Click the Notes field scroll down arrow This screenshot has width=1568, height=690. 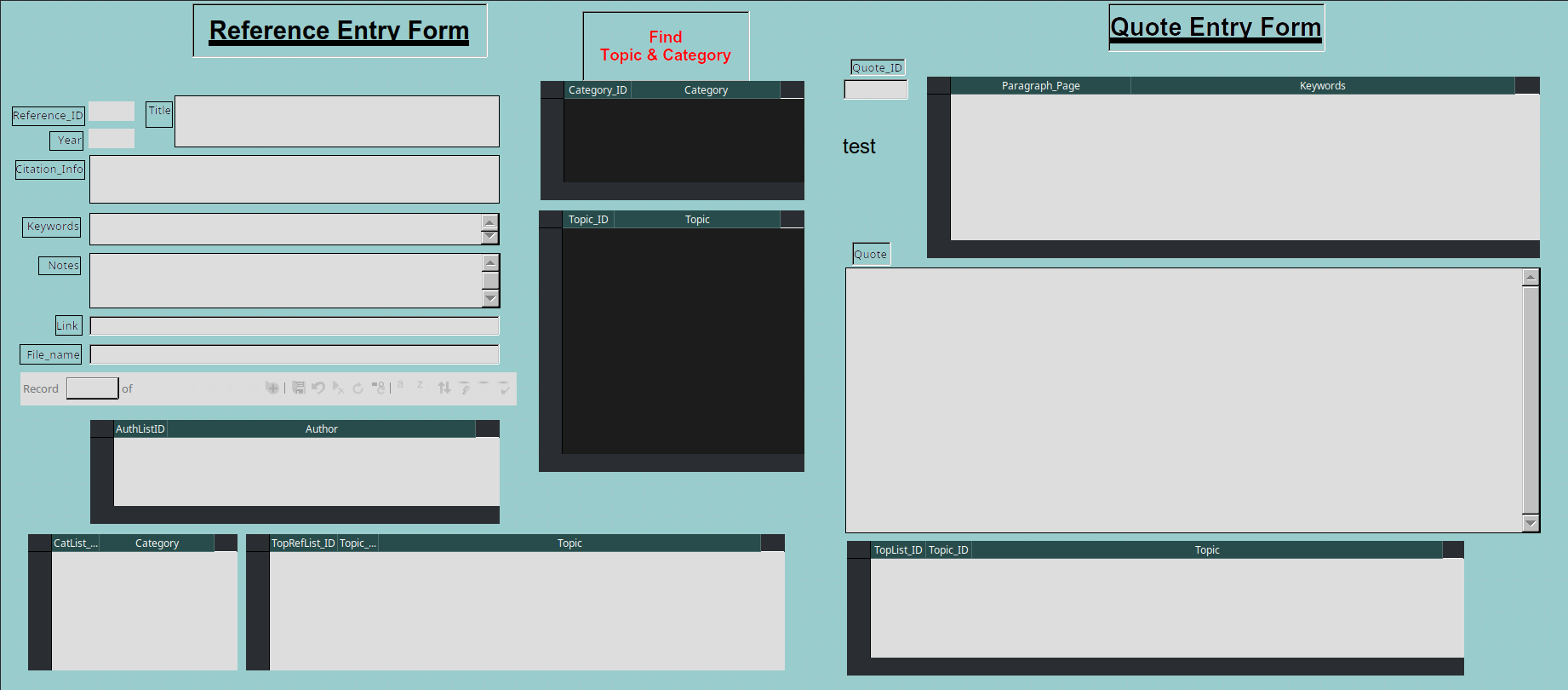(490, 298)
